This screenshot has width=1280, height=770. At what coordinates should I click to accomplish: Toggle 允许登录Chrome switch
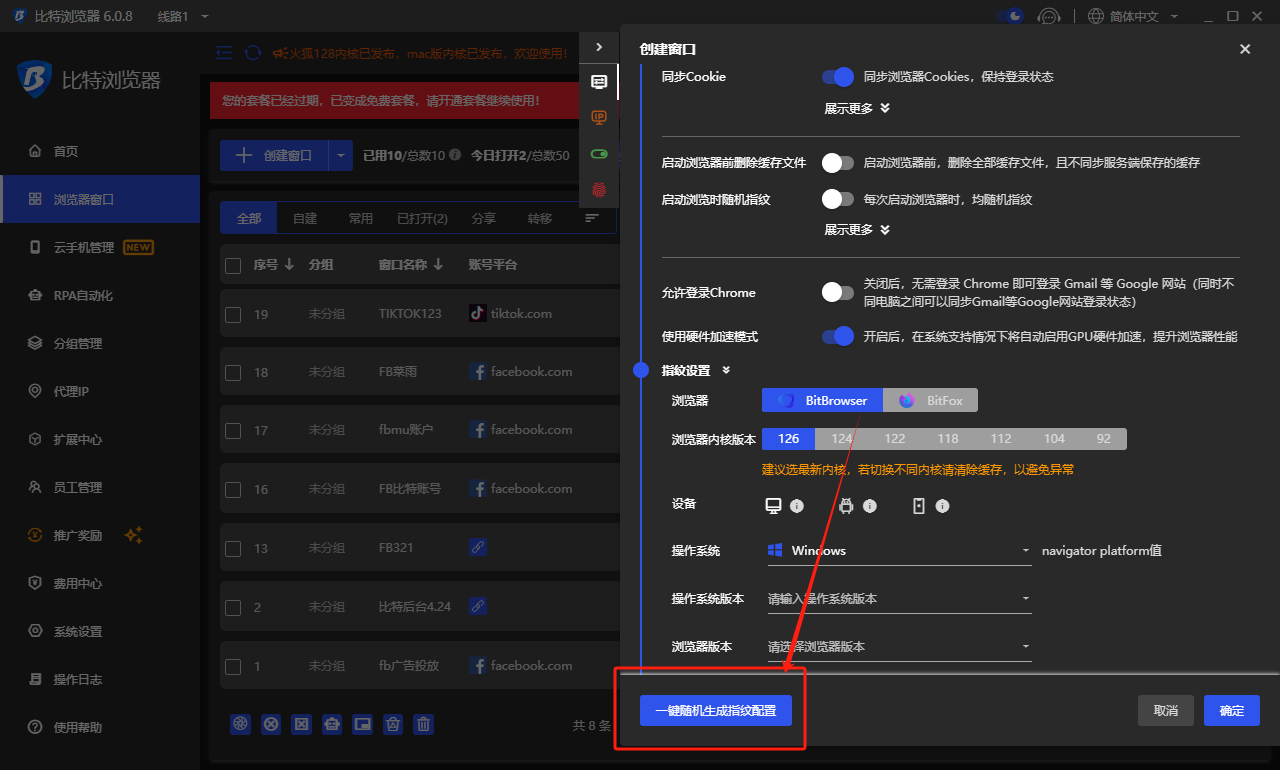838,292
